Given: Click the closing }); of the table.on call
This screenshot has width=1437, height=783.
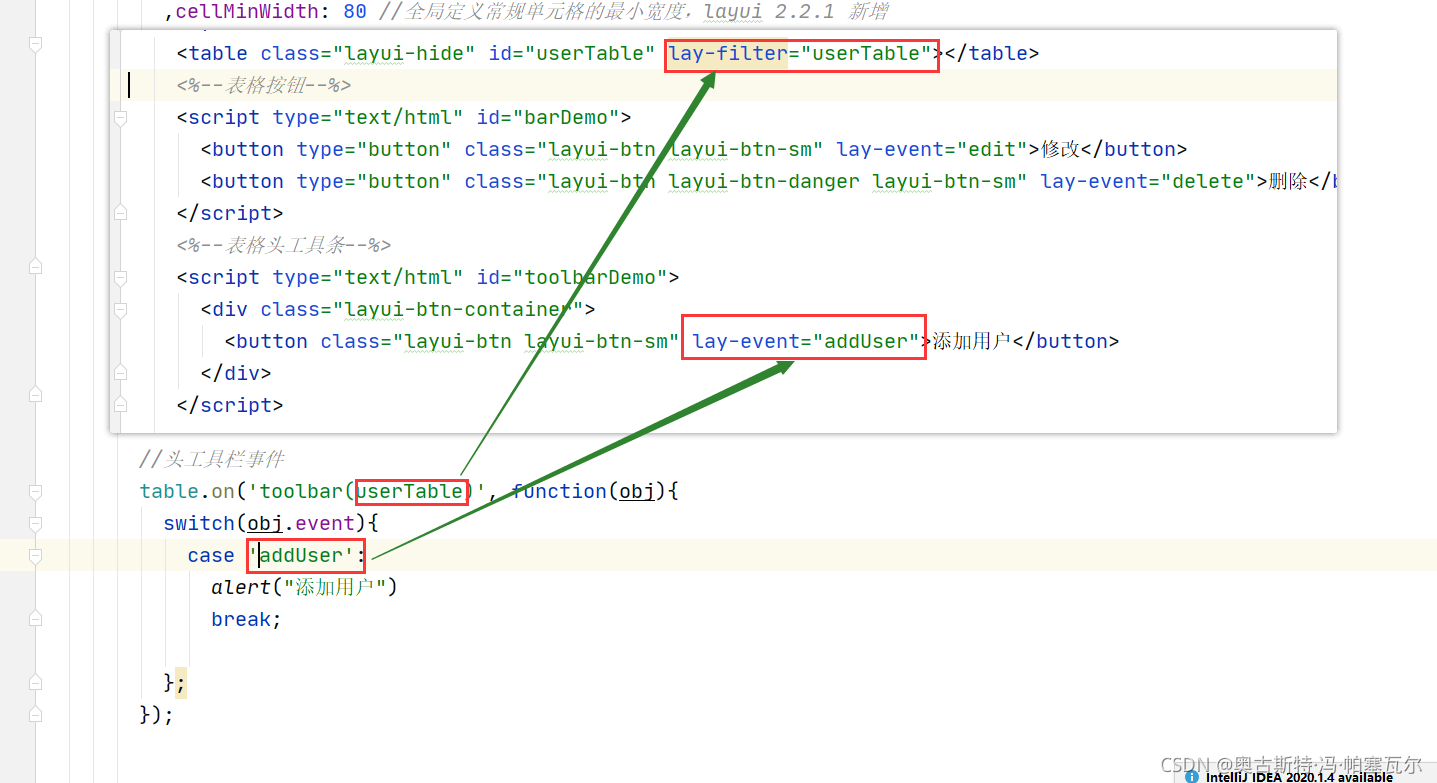Looking at the screenshot, I should pyautogui.click(x=157, y=715).
